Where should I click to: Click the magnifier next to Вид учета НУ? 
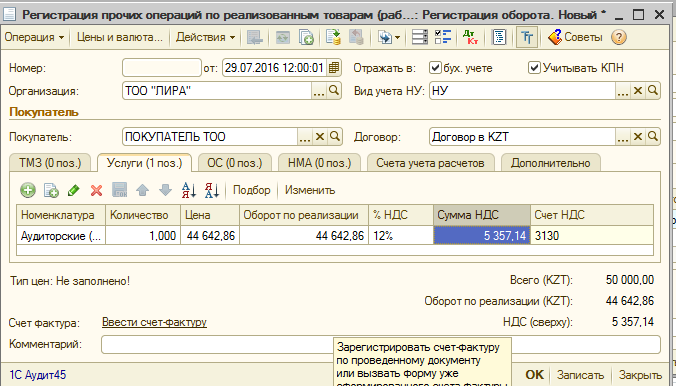653,91
